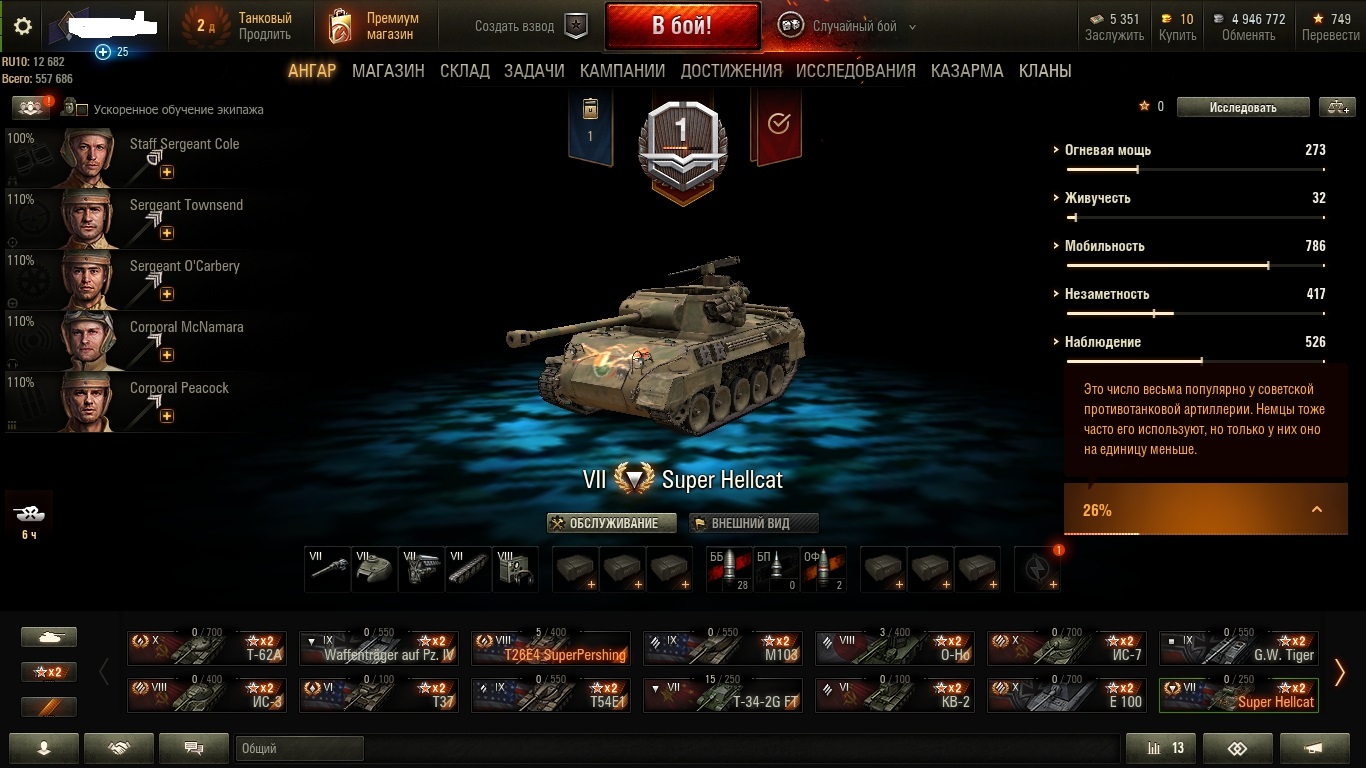Toggle the tank type carousel filter
Viewport: 1366px width, 768px height.
(x=49, y=637)
